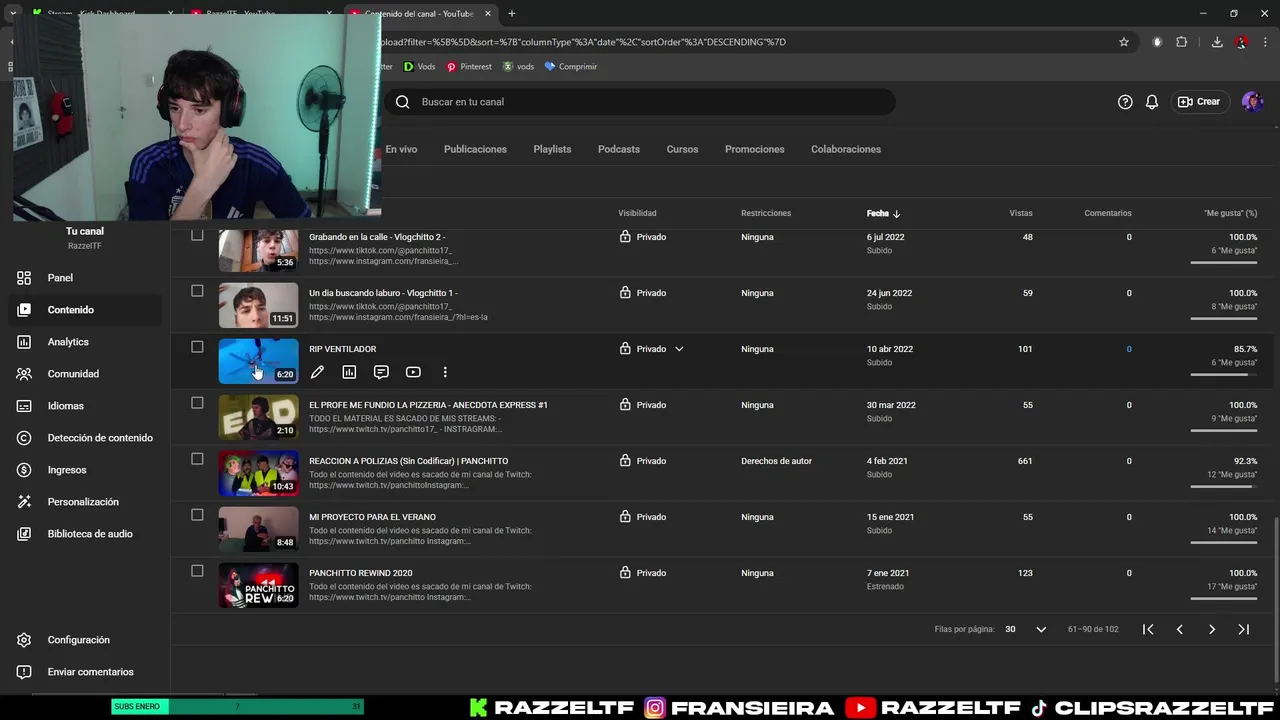The height and width of the screenshot is (720, 1280).
Task: Open options menu for RIP VENTILADOR
Action: (445, 372)
